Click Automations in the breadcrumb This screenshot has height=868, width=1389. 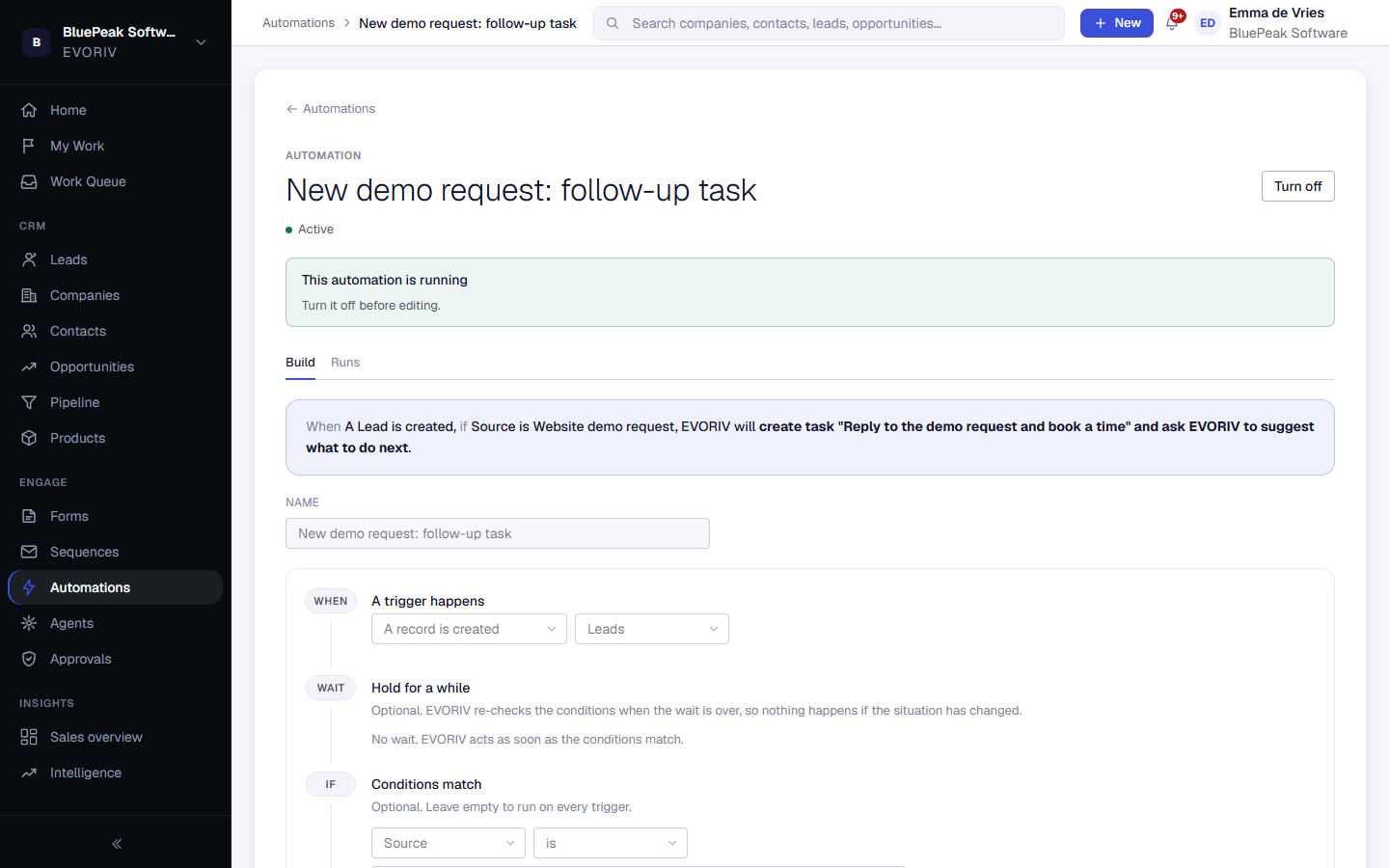299,23
